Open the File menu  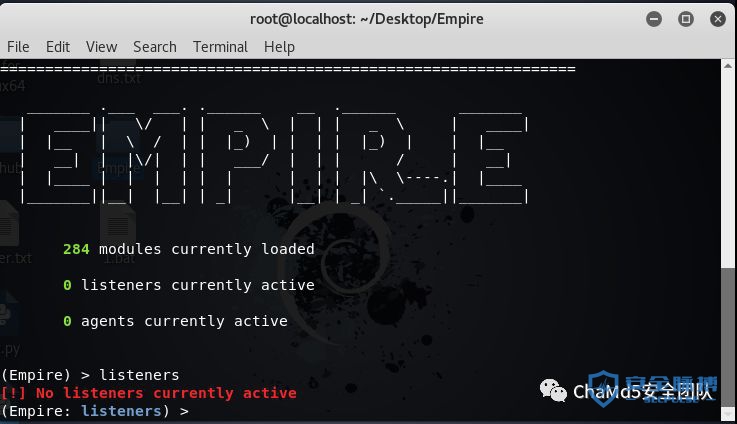18,47
